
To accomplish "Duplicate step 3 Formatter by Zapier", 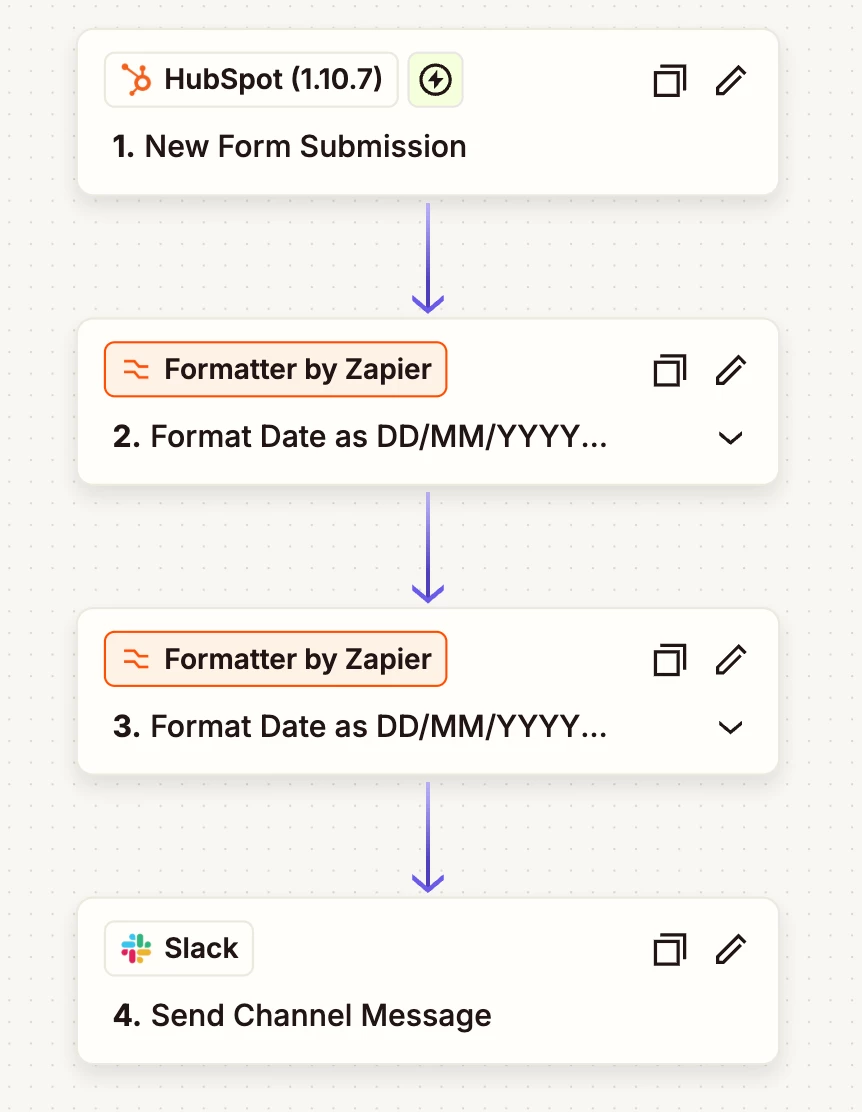I will (670, 660).
